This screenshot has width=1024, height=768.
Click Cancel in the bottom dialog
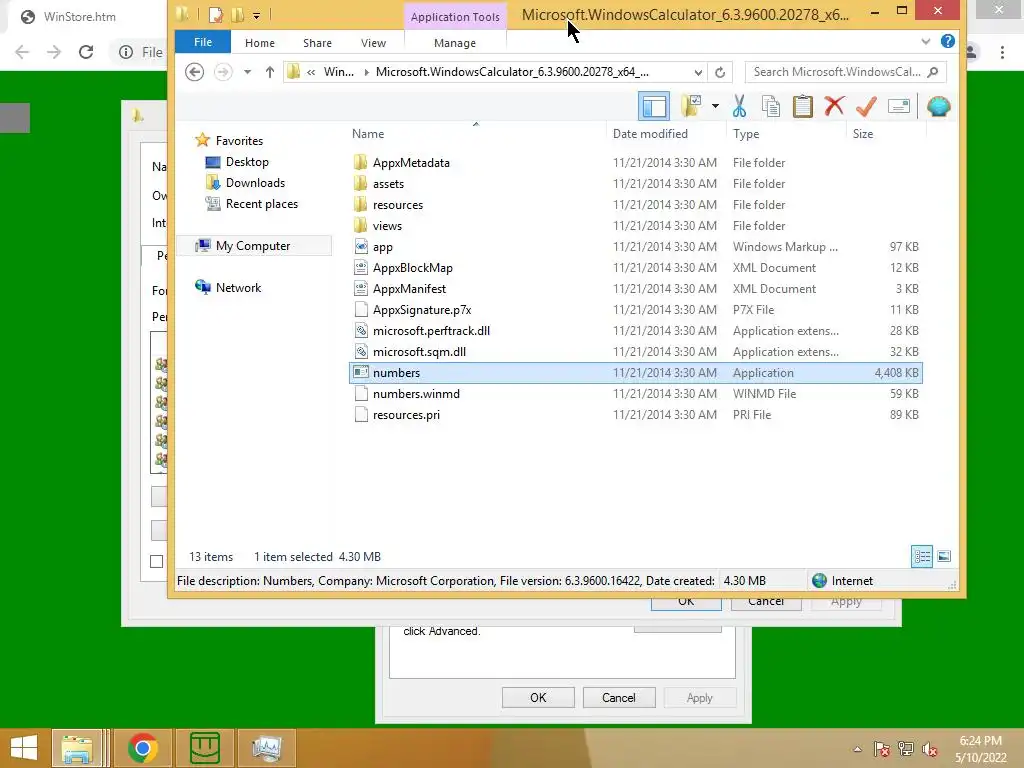tap(618, 697)
